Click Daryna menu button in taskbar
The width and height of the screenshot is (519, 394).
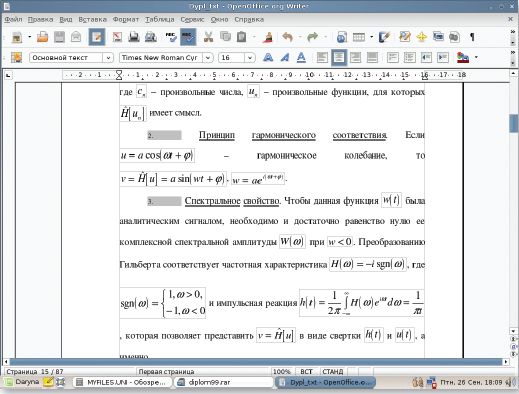point(22,382)
